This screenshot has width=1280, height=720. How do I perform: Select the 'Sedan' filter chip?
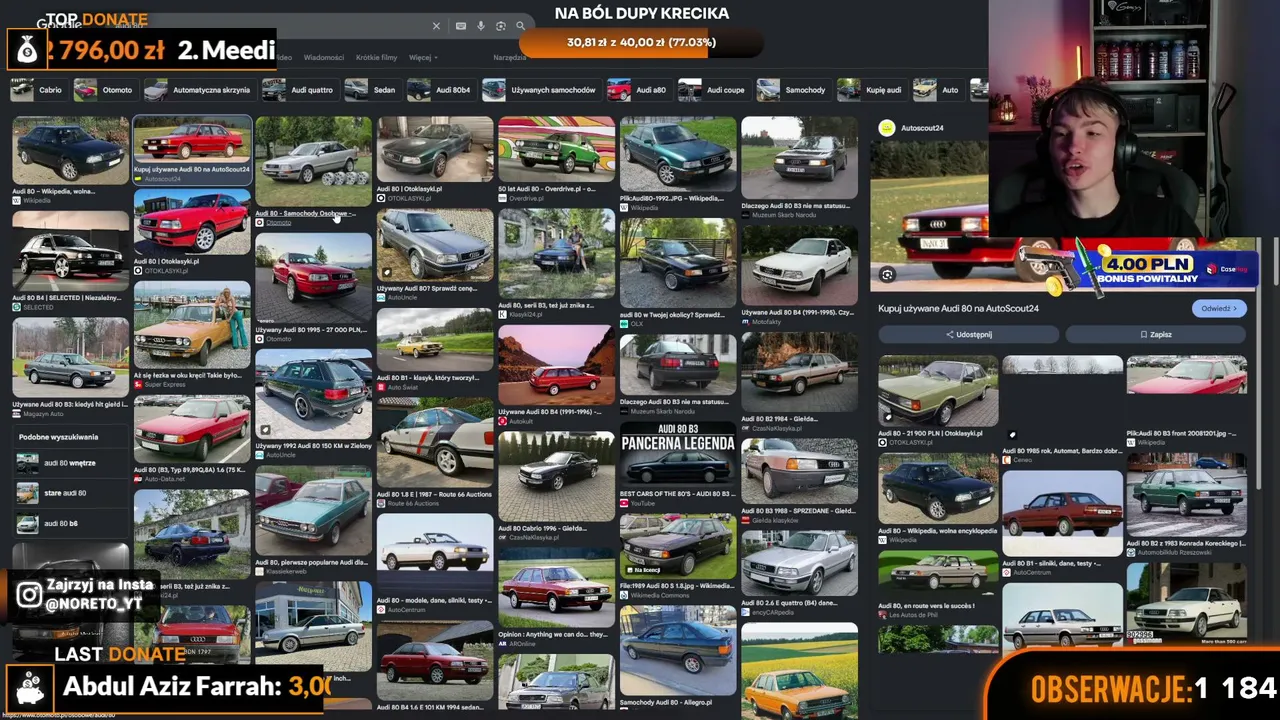pyautogui.click(x=372, y=90)
